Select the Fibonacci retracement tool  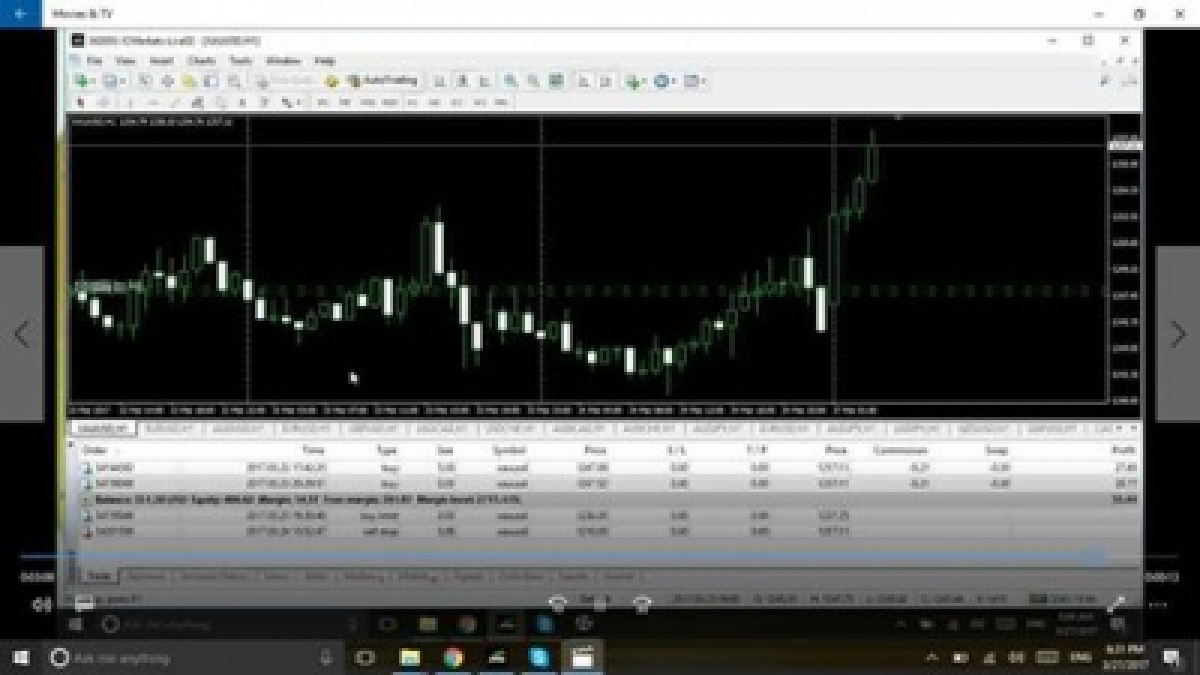click(x=221, y=102)
